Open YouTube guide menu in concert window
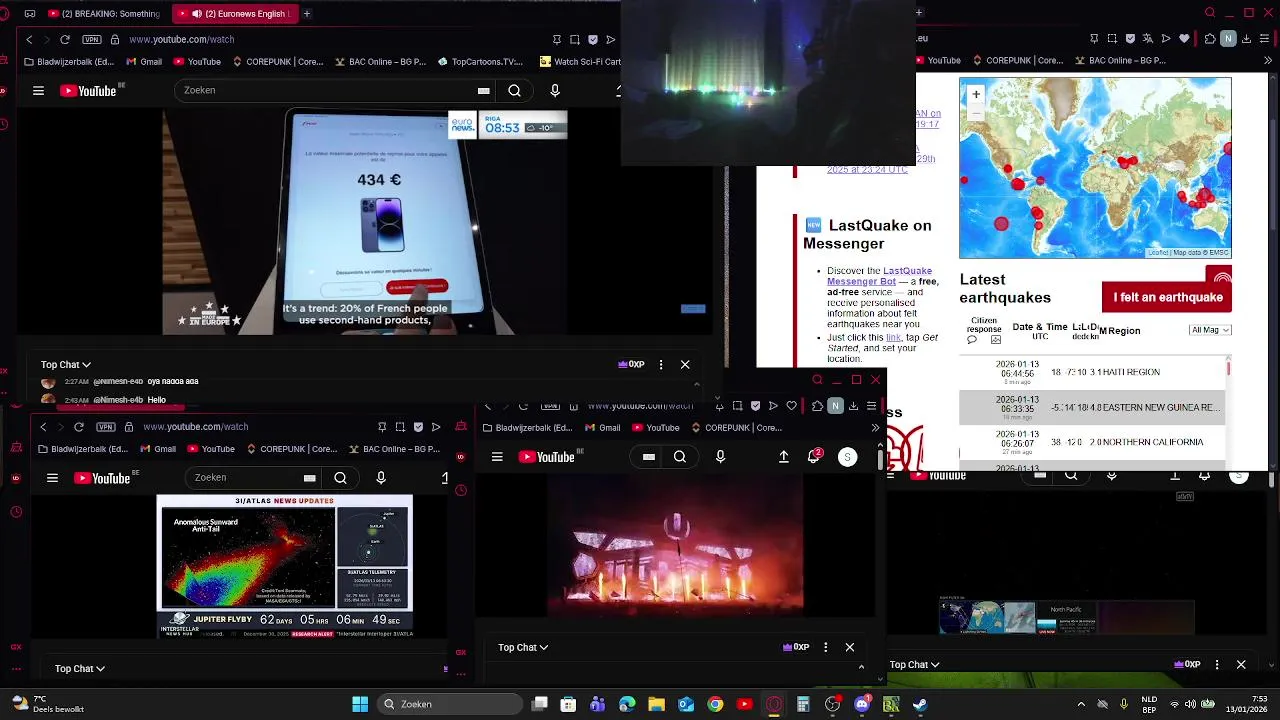 (x=497, y=457)
